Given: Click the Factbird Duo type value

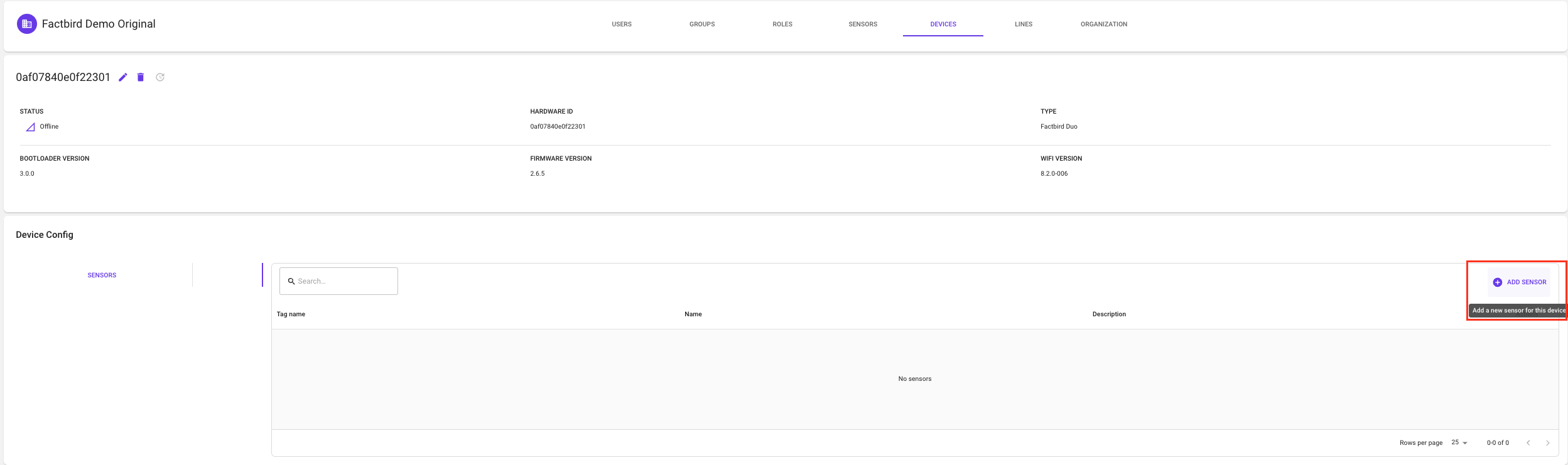Looking at the screenshot, I should coord(1059,126).
